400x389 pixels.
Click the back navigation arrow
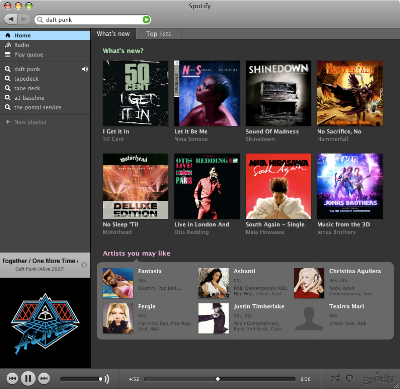11,19
